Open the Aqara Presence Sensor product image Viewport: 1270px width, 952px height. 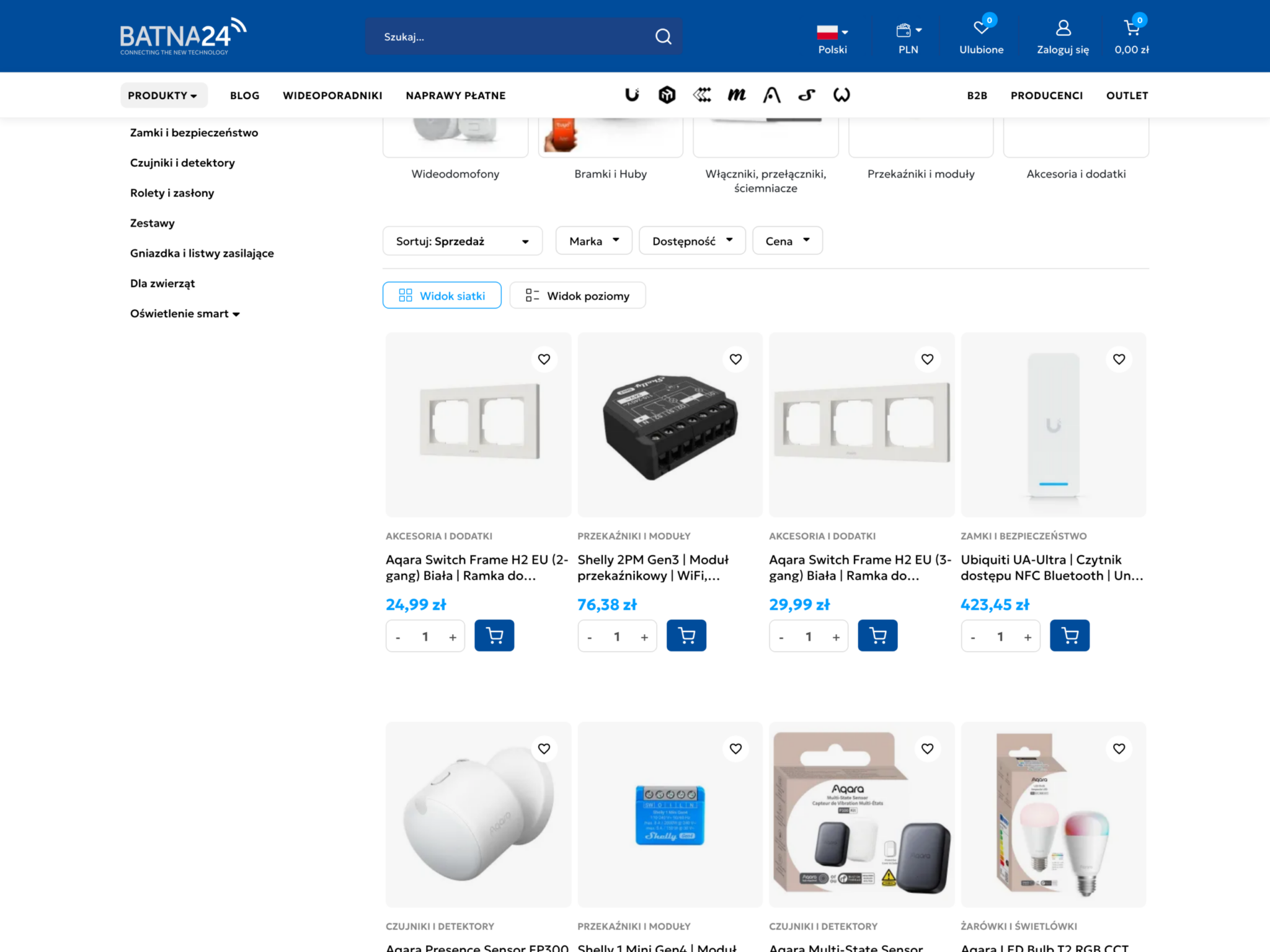coord(478,814)
